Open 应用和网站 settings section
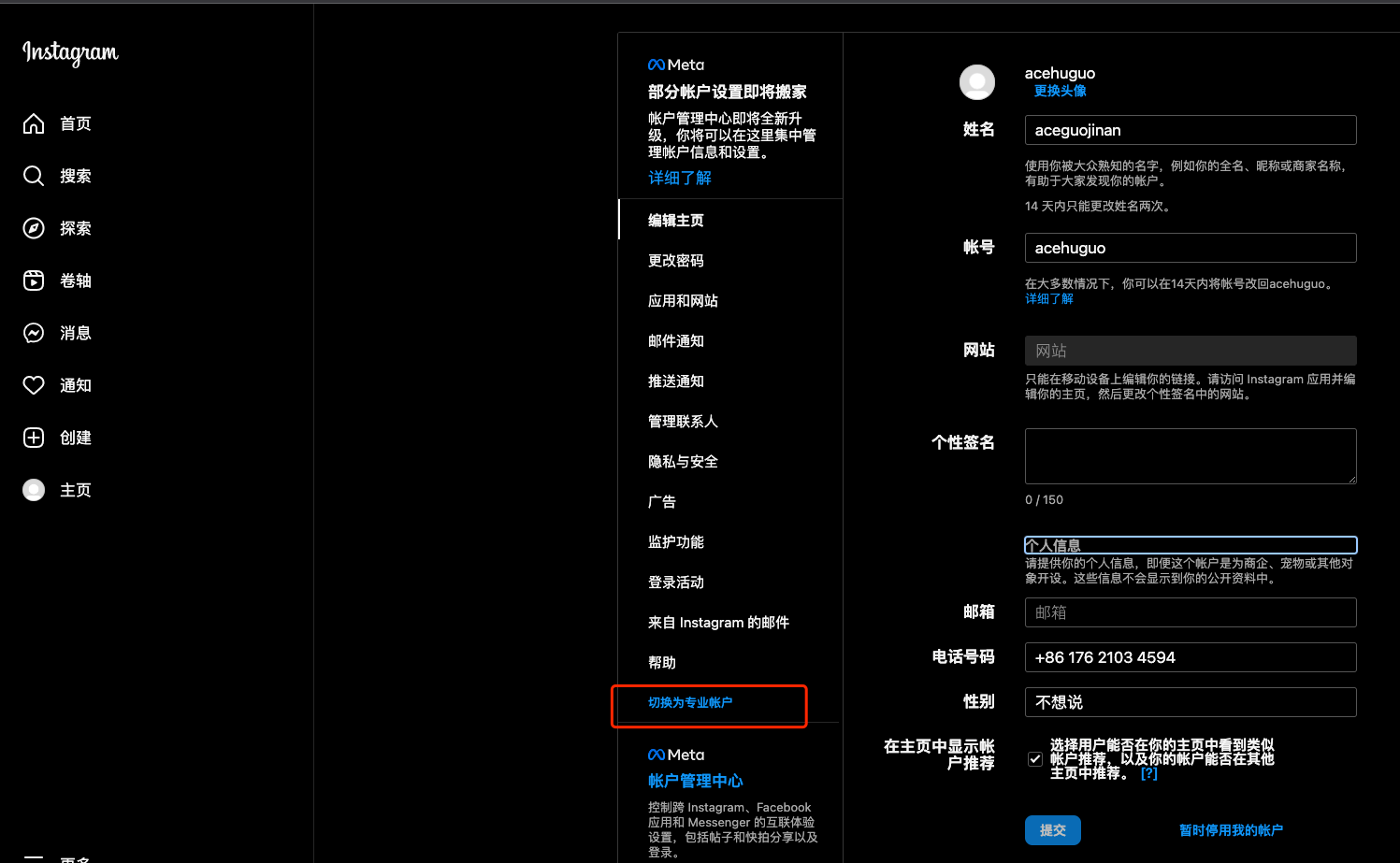Screen dimensions: 1400x863 (x=683, y=301)
